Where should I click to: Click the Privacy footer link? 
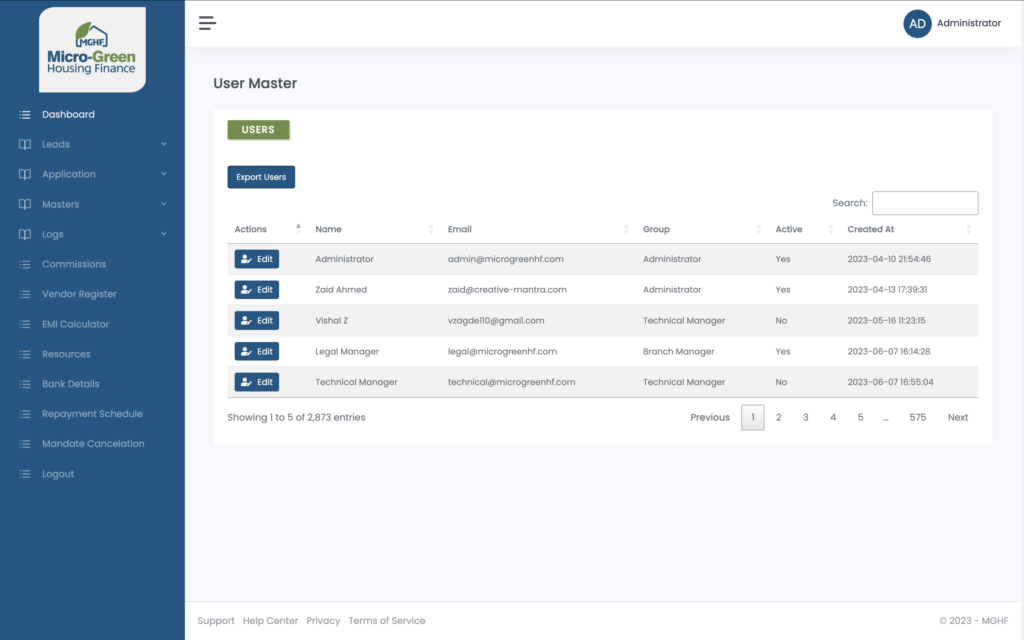323,621
